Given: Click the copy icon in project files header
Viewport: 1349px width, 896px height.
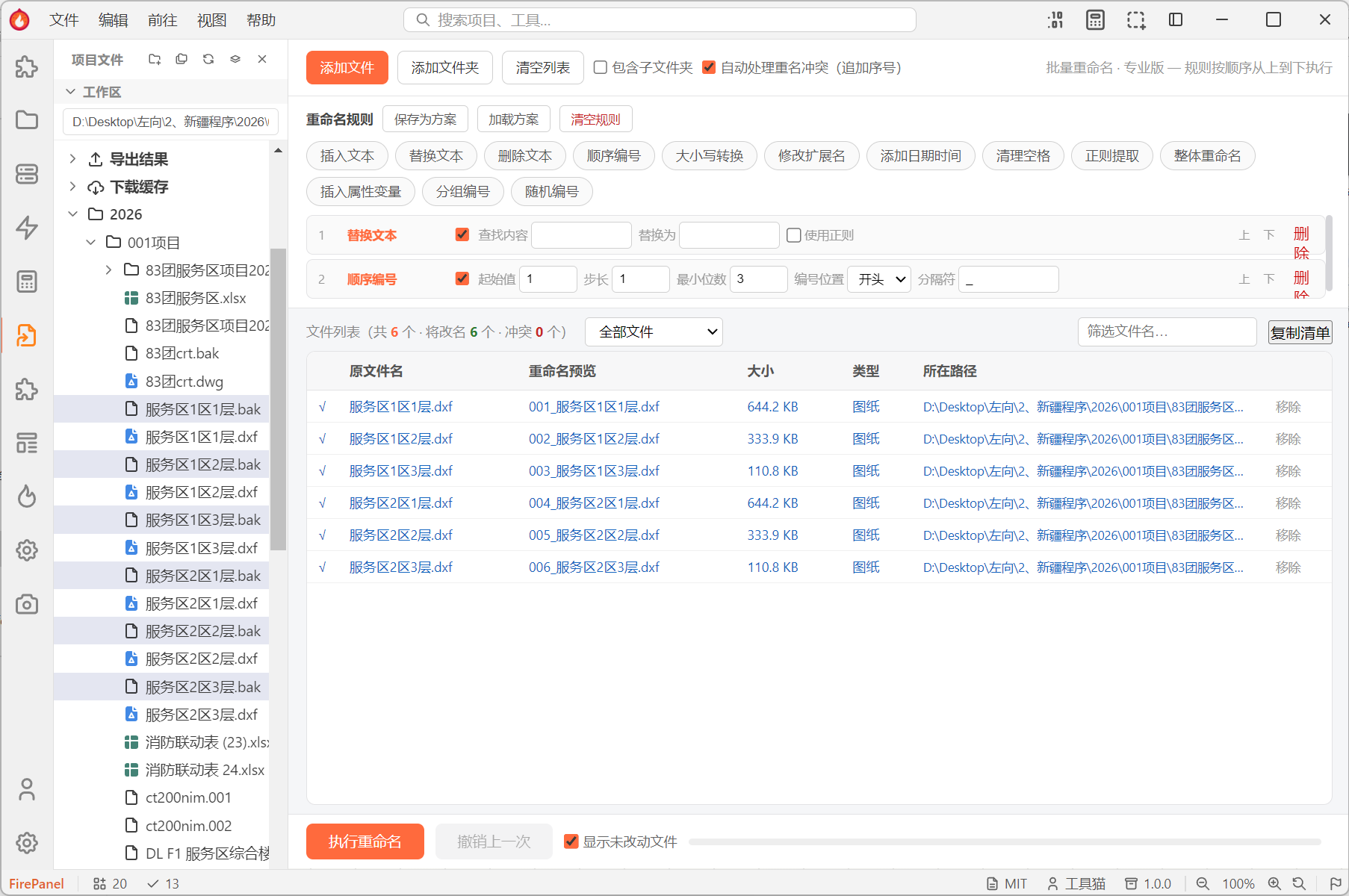Looking at the screenshot, I should point(182,59).
